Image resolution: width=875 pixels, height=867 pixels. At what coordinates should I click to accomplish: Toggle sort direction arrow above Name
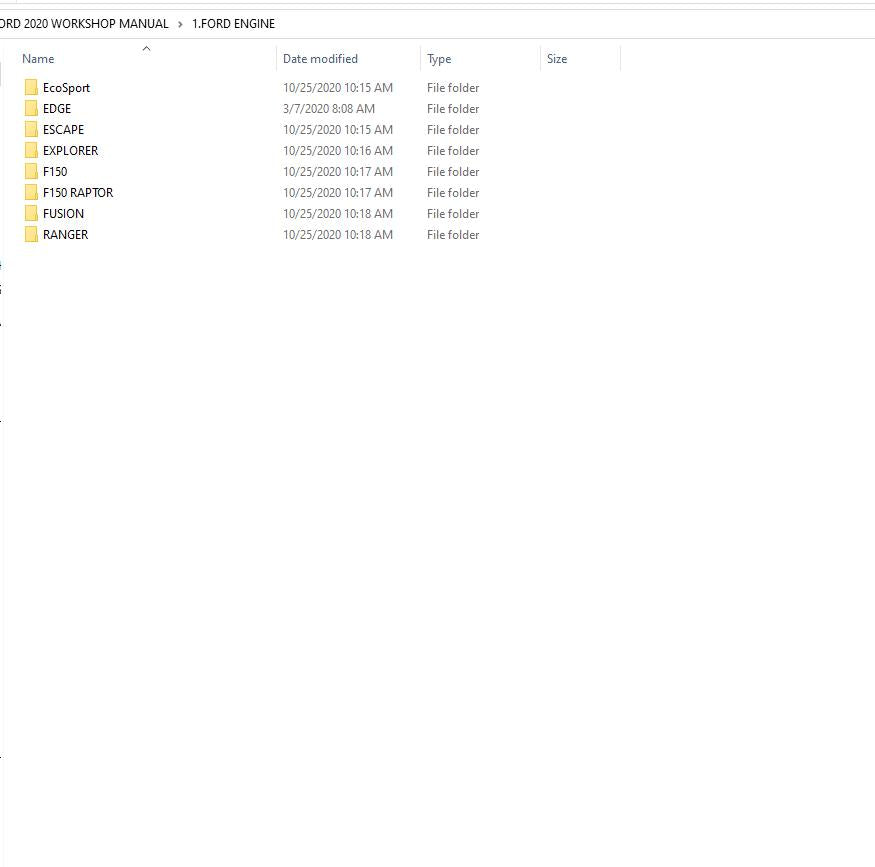pyautogui.click(x=146, y=48)
